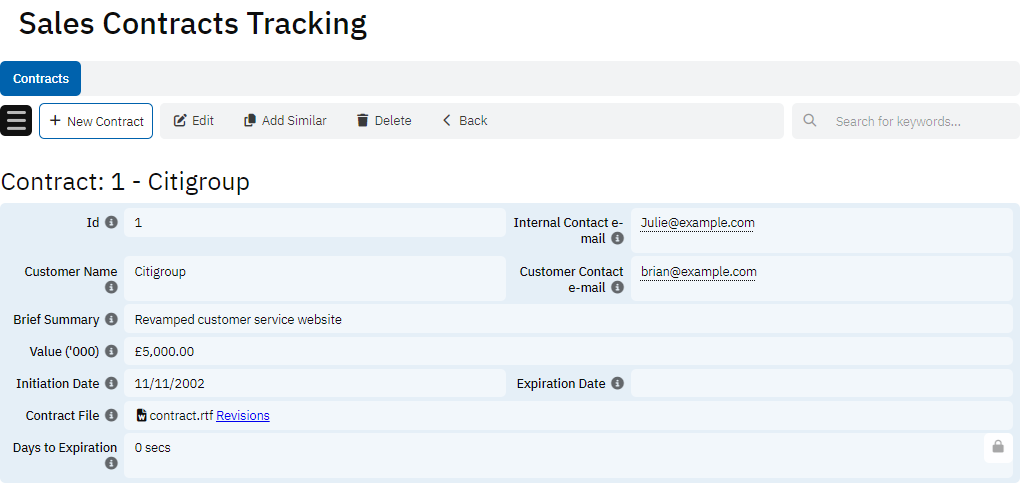Click the Brief Summary info icon
This screenshot has height=488, width=1024.
pos(111,320)
